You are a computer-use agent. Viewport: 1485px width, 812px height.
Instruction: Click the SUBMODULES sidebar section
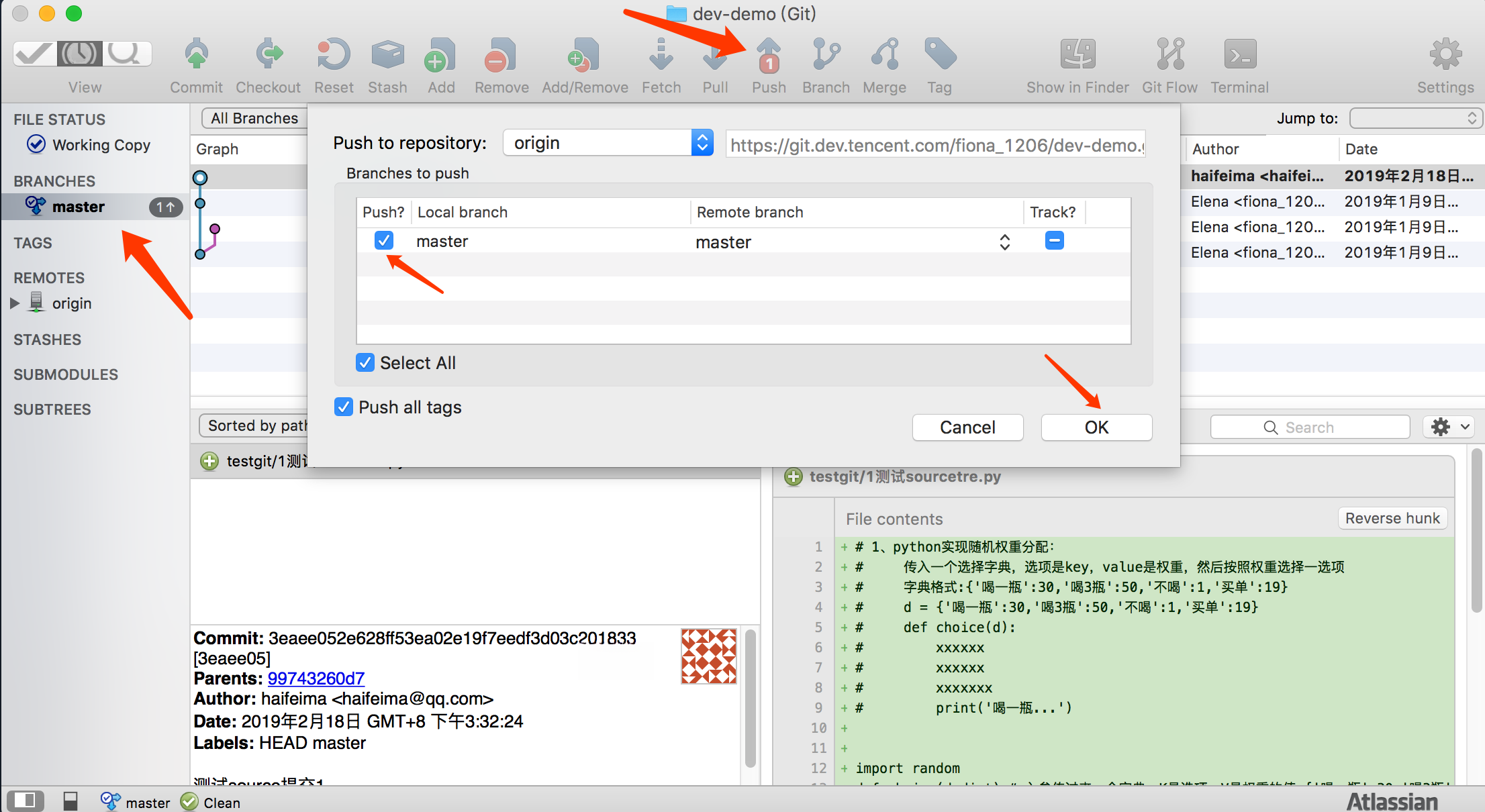tap(66, 374)
